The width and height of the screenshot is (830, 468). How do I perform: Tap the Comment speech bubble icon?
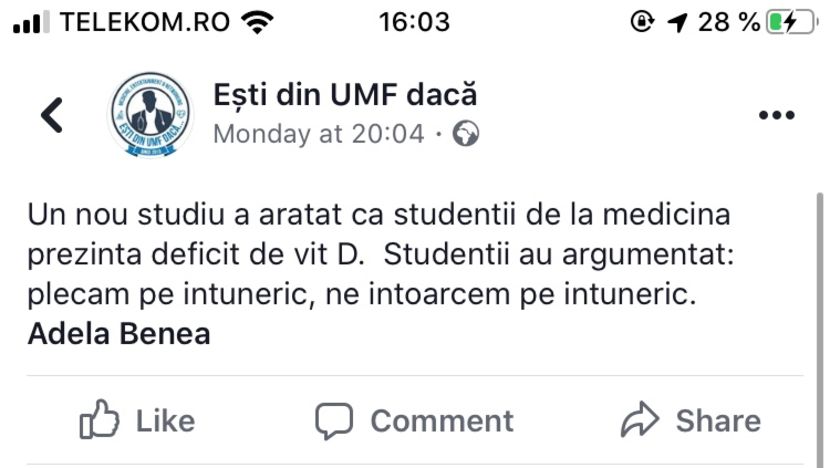click(335, 421)
